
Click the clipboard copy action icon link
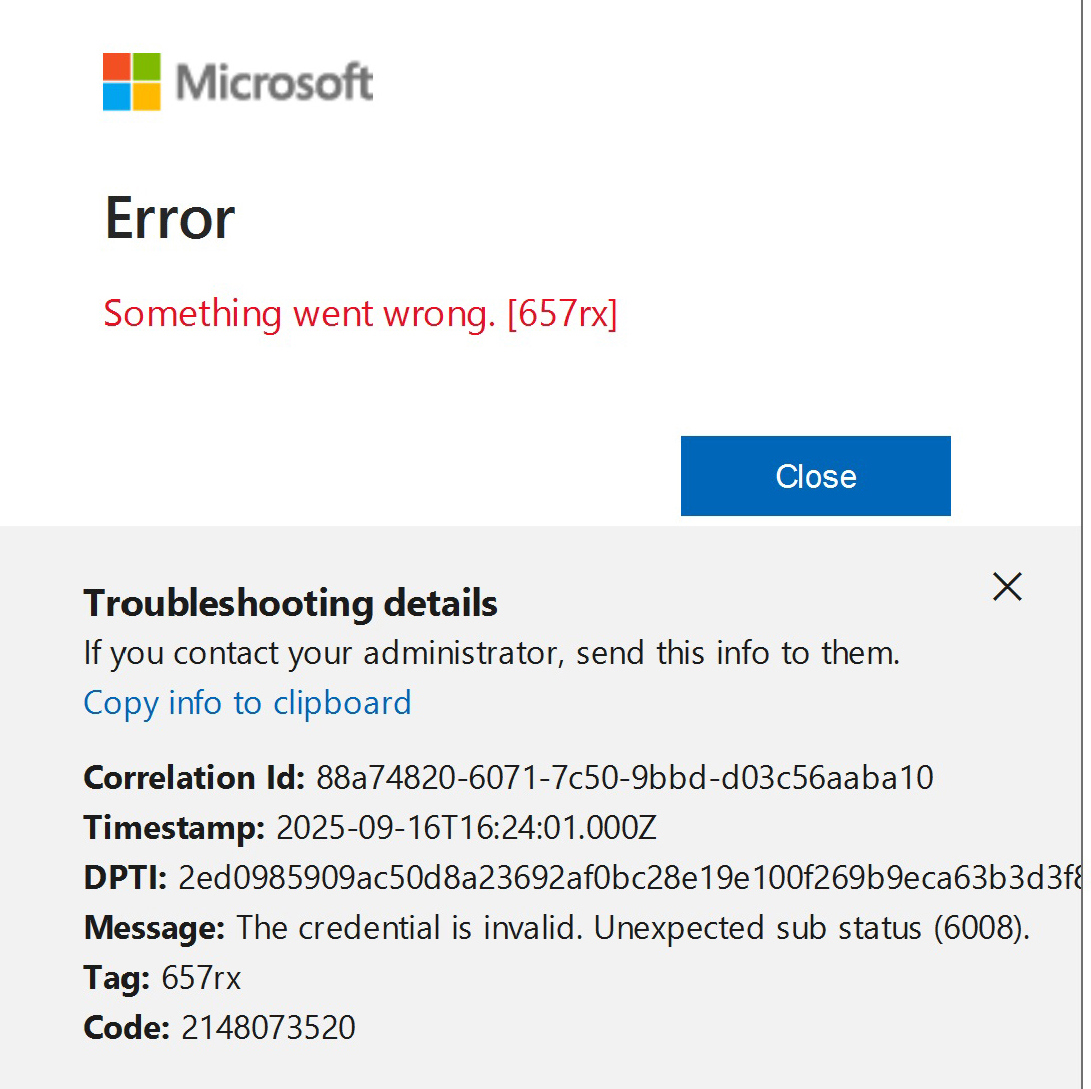(x=246, y=702)
